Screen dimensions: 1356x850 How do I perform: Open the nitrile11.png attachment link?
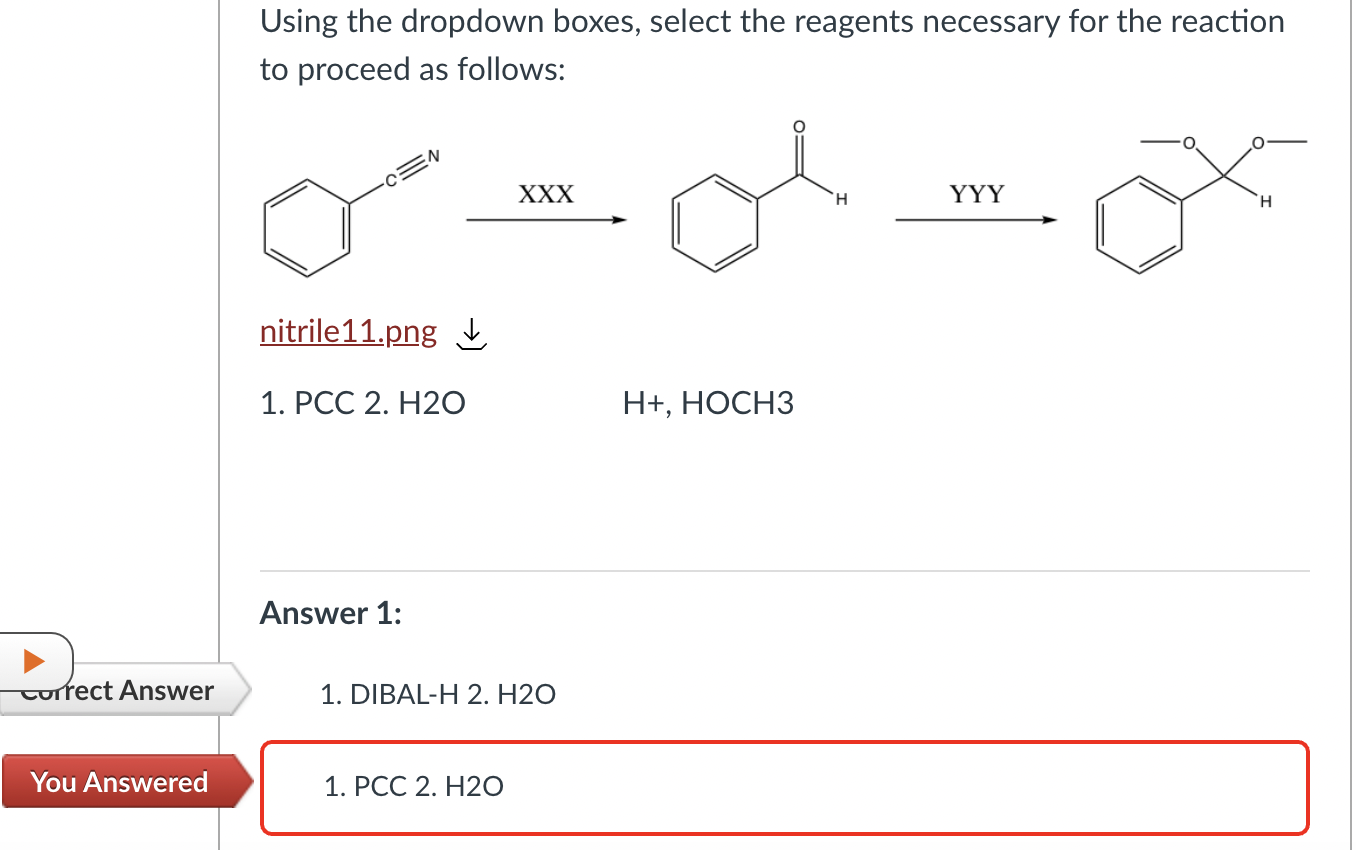[x=347, y=331]
